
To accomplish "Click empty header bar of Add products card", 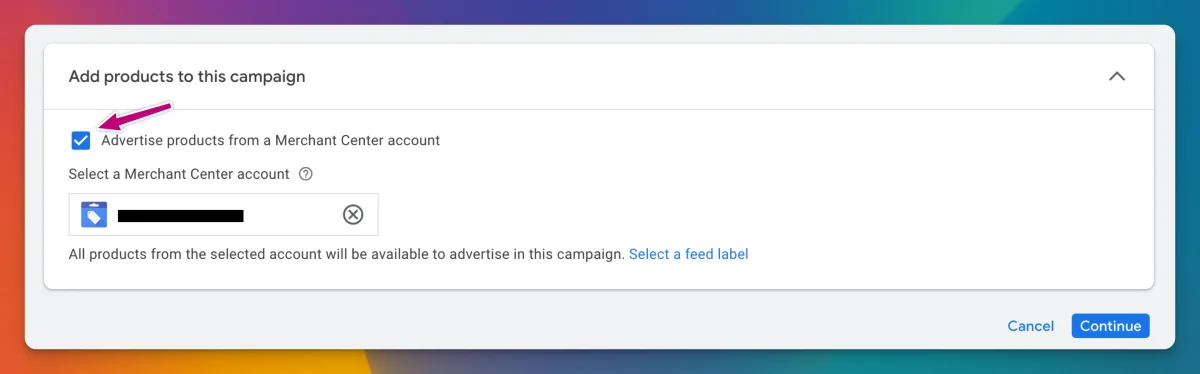I will (700, 76).
